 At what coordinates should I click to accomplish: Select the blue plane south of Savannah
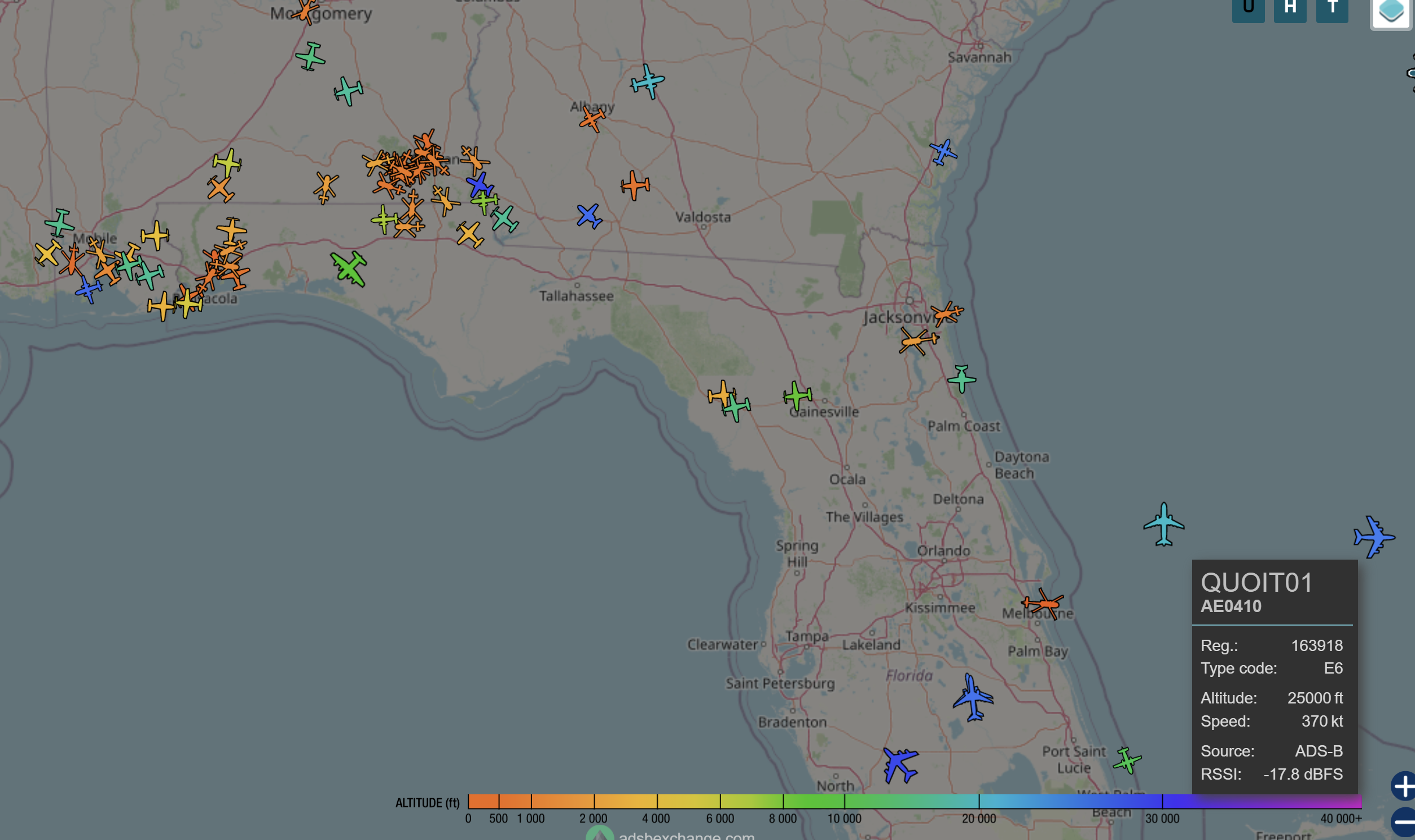pyautogui.click(x=943, y=152)
